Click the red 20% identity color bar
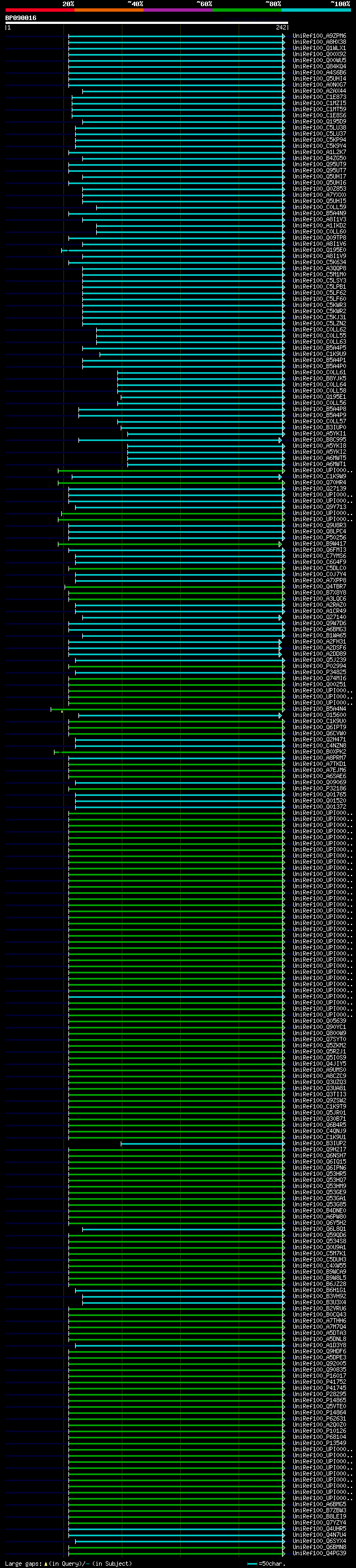The width and height of the screenshot is (356, 1568). tap(39, 10)
